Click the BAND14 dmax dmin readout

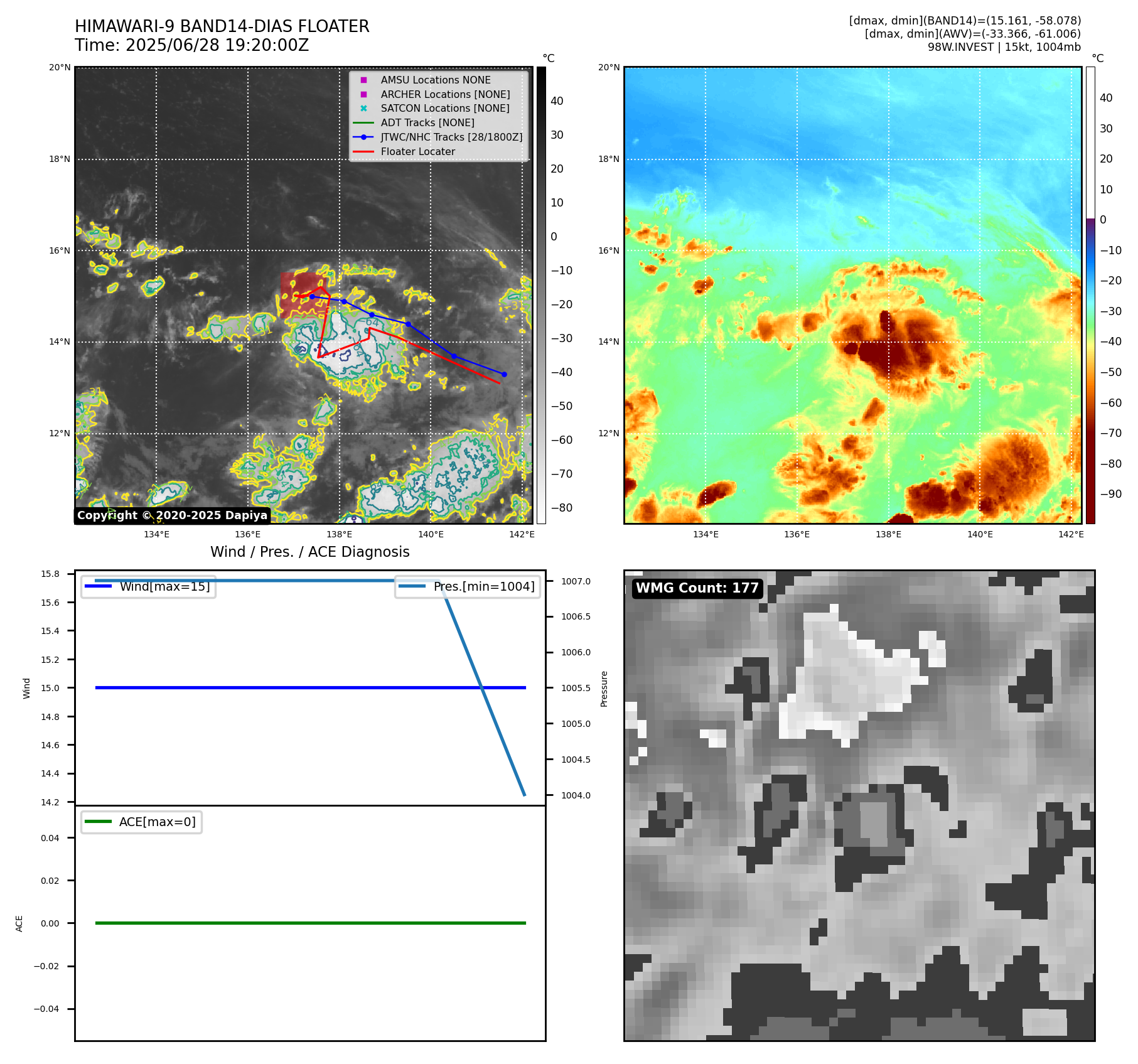pyautogui.click(x=965, y=21)
